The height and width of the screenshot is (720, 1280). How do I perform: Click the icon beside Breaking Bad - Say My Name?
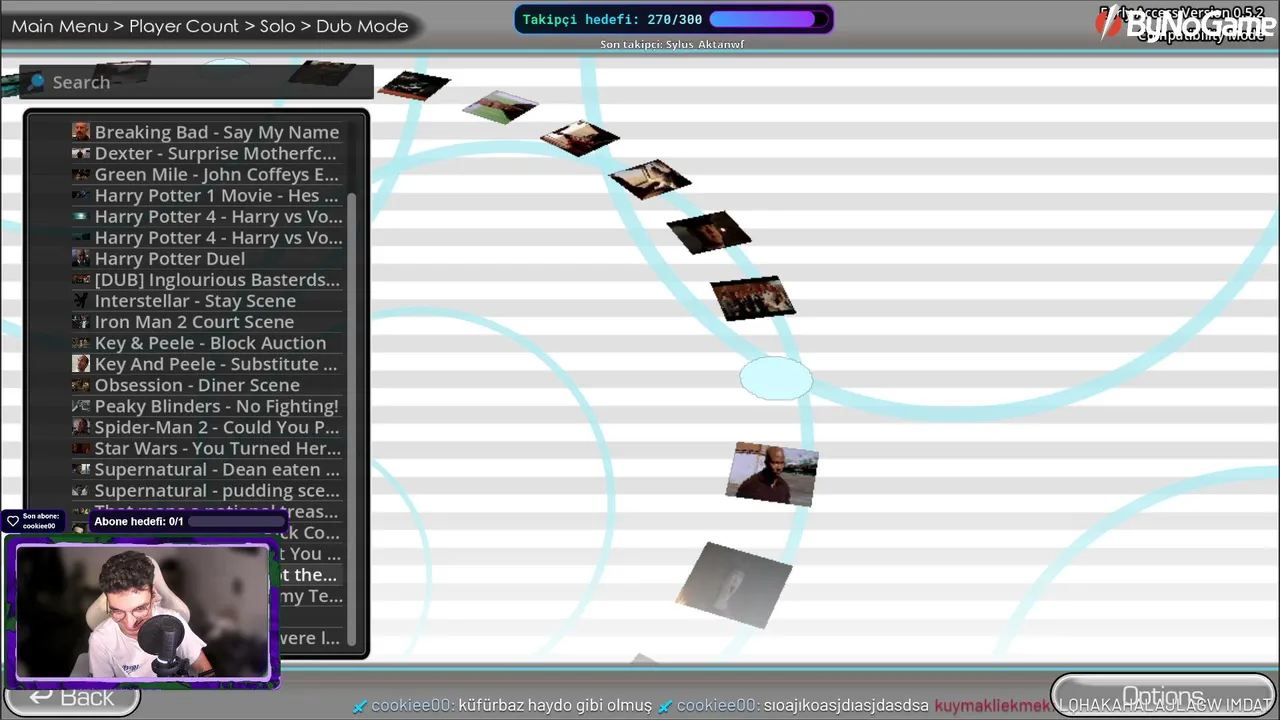pyautogui.click(x=81, y=132)
